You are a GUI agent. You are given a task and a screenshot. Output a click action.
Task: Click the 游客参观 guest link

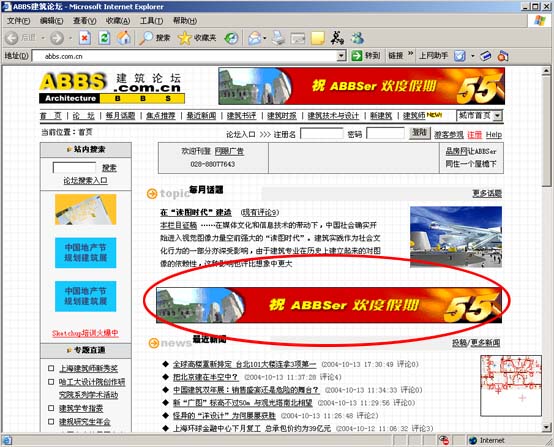(x=448, y=135)
